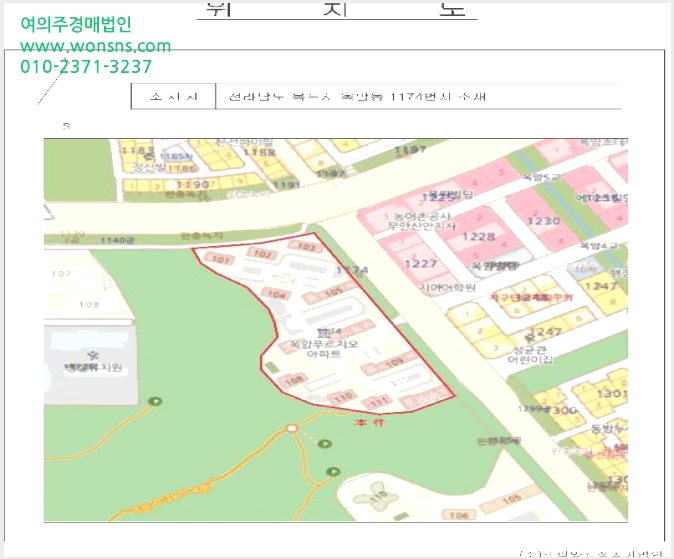Click the 성균관 어린이집 label
674x559 pixels.
pos(530,354)
